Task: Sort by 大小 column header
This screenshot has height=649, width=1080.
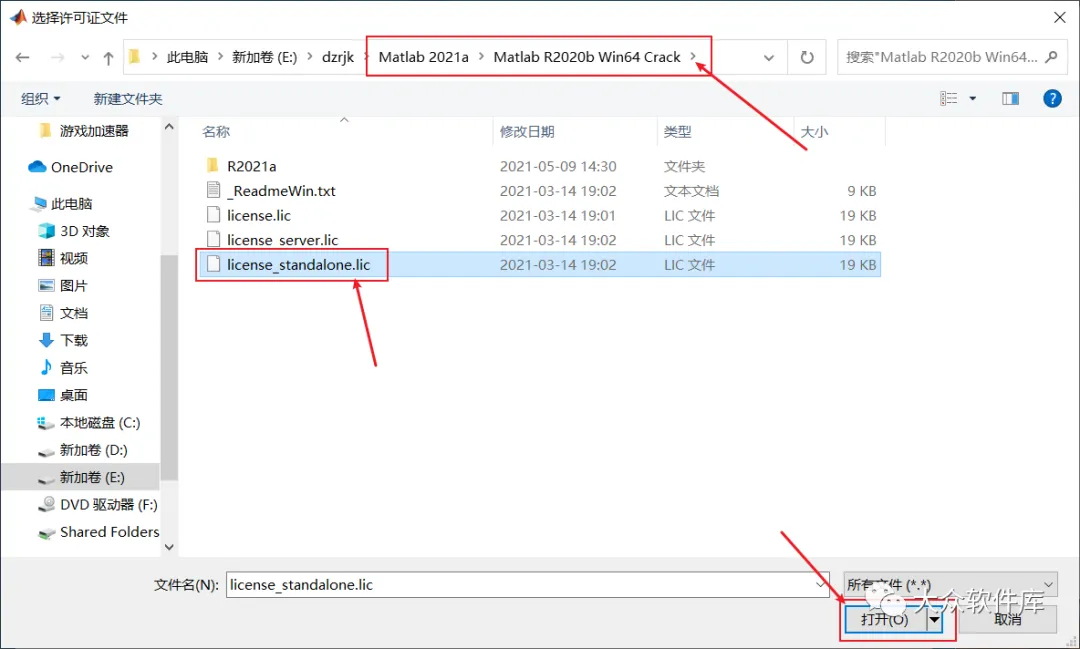Action: pos(814,132)
